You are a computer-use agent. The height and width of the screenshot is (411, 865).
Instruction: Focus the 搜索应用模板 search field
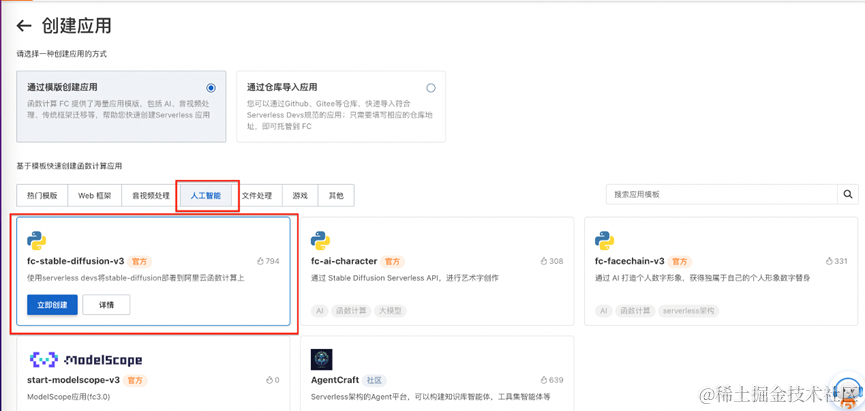[x=722, y=194]
